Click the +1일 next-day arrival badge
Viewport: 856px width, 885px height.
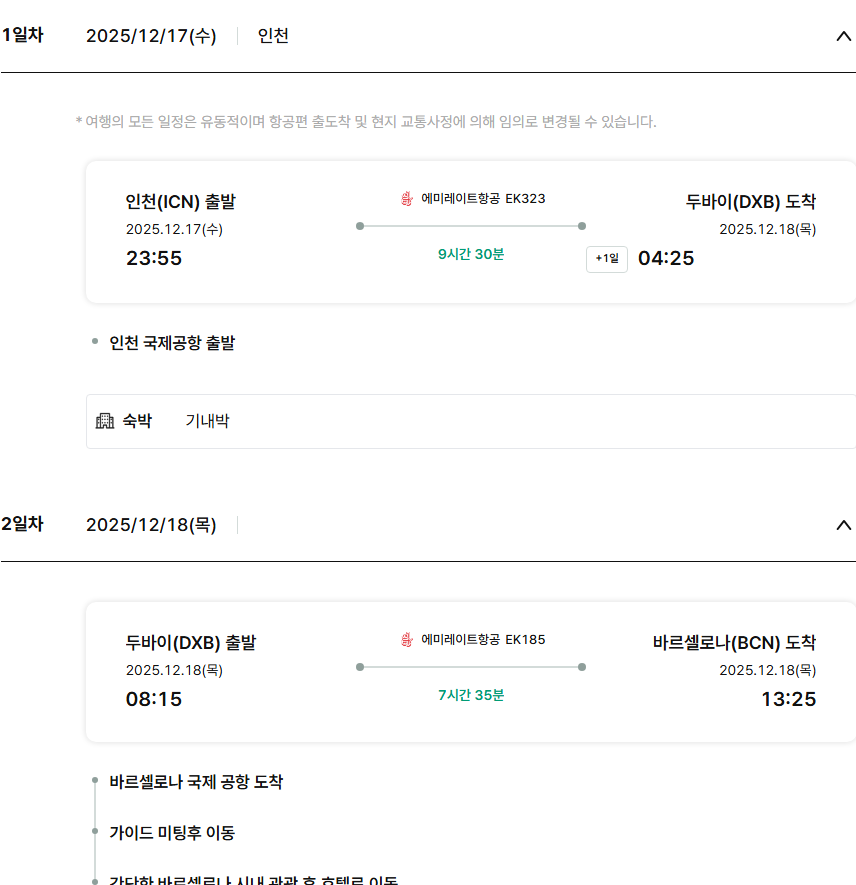tap(607, 259)
